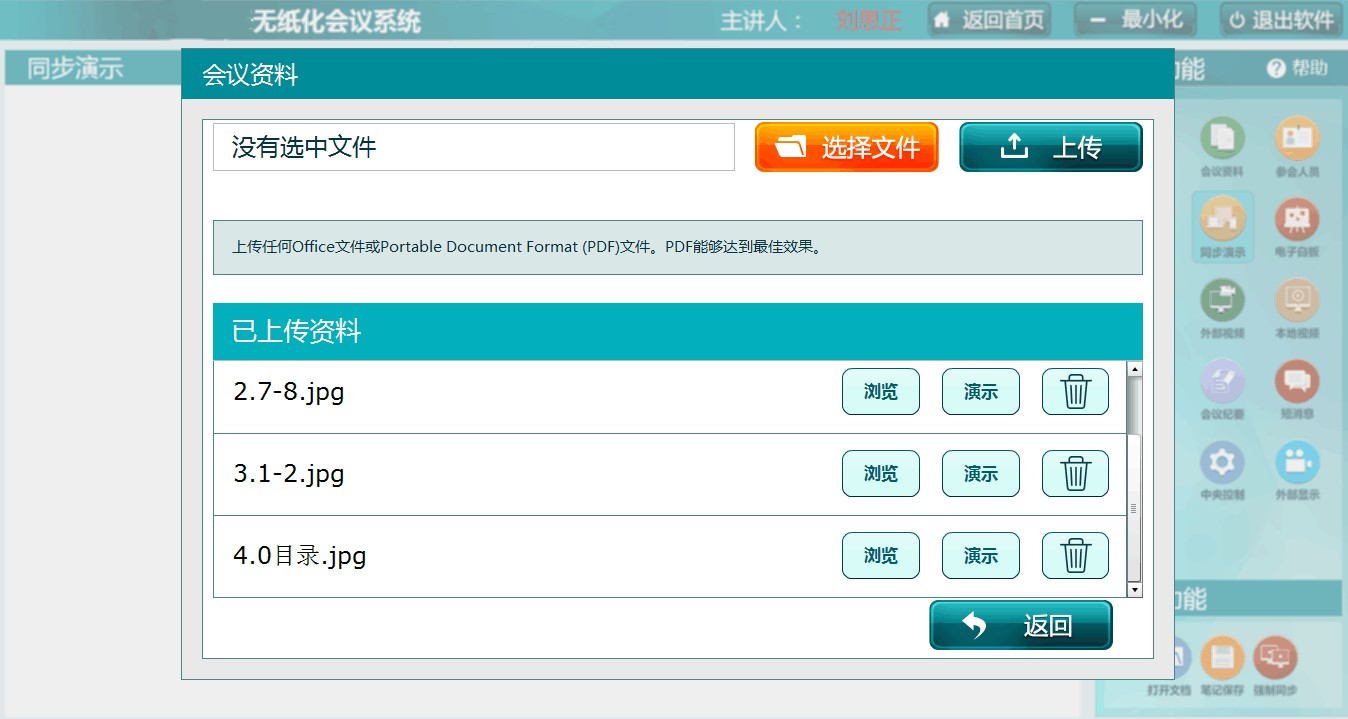Click the selected file name field

point(473,148)
